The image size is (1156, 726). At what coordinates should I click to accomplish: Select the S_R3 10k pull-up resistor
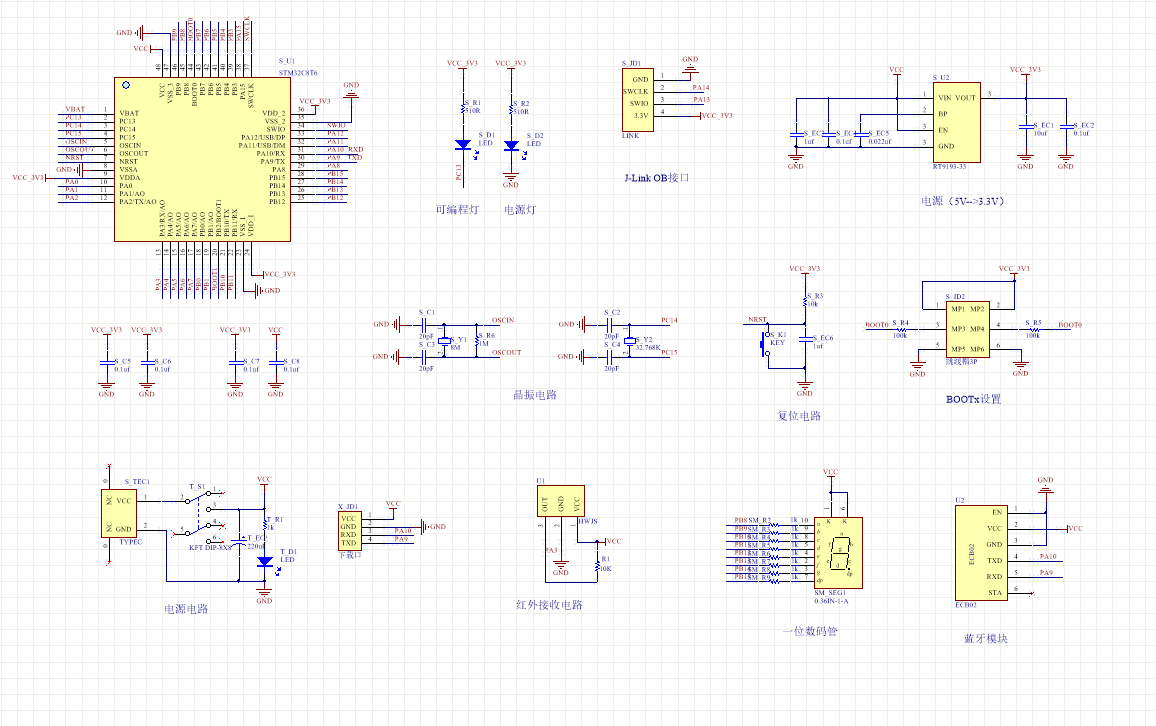[805, 301]
